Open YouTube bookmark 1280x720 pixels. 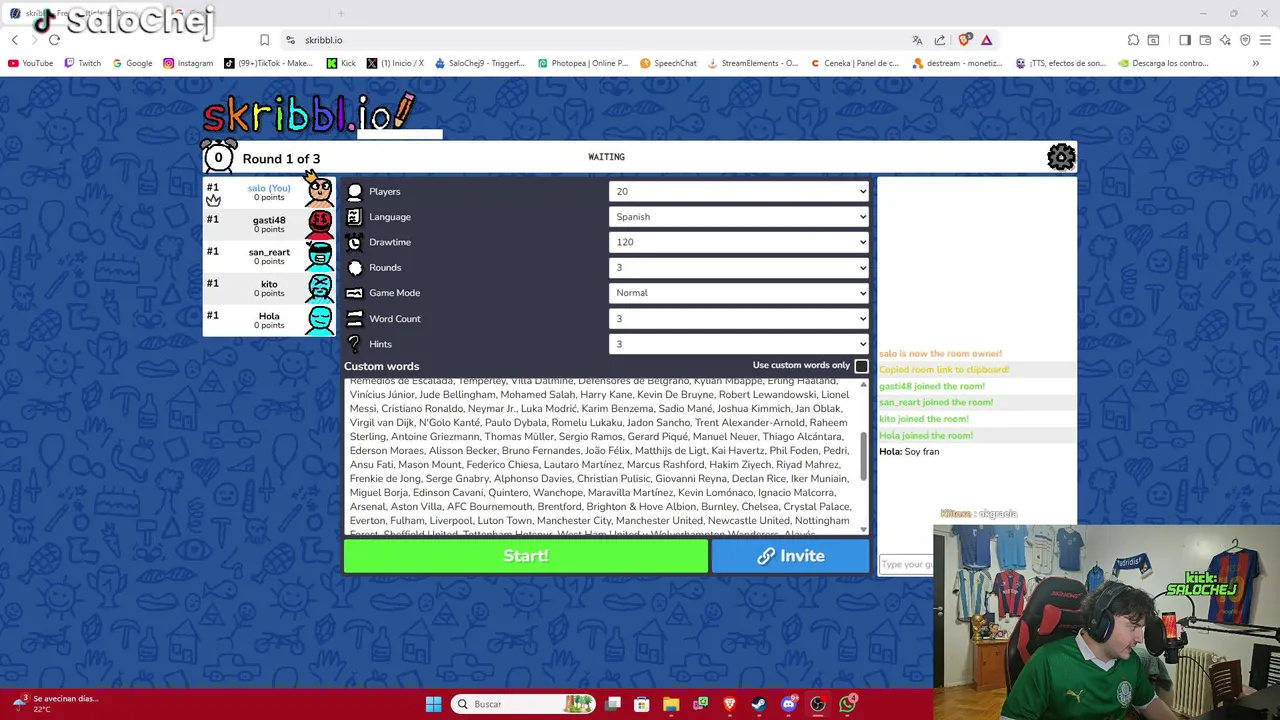coord(30,63)
